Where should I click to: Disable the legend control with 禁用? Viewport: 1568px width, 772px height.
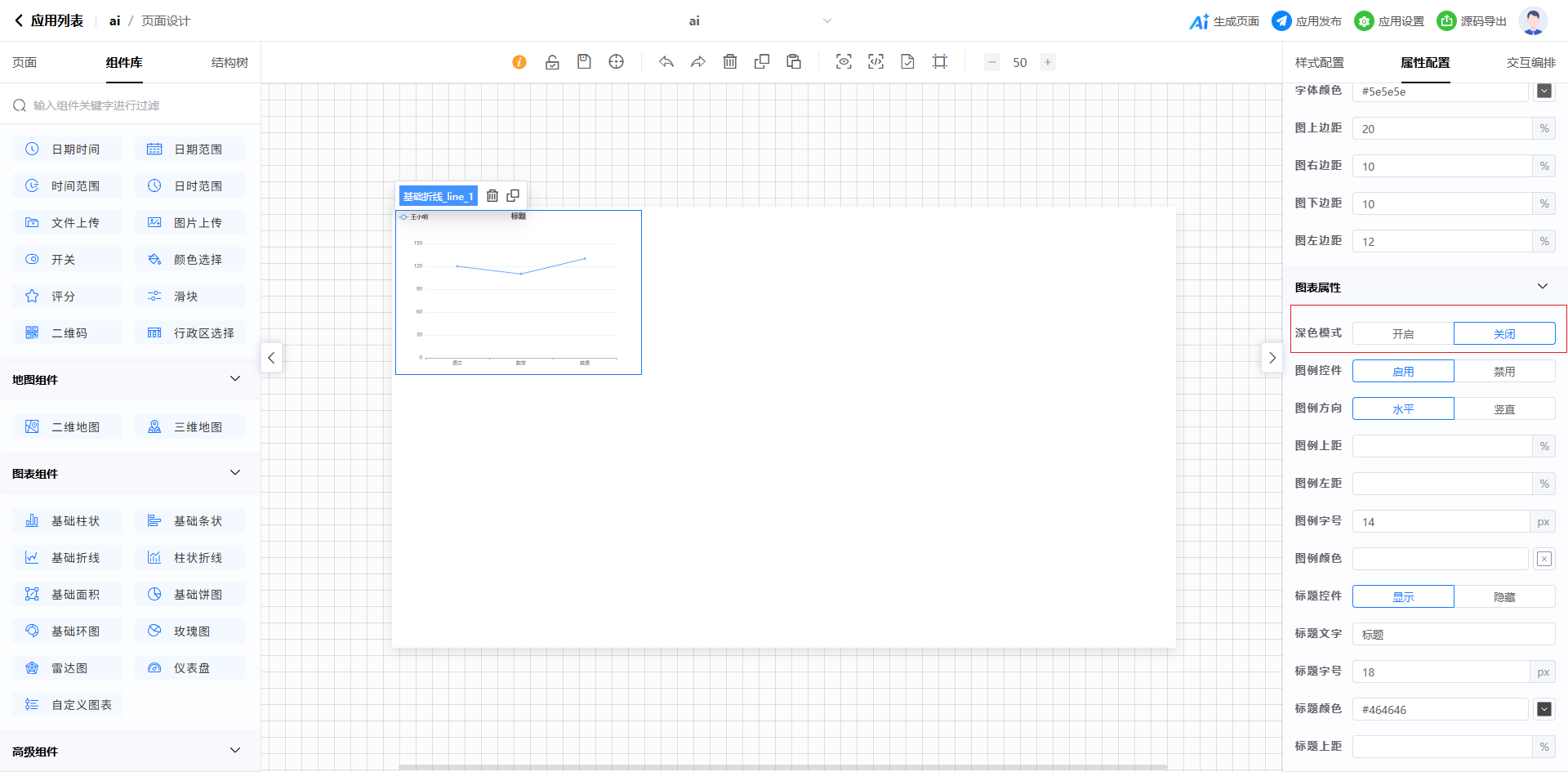[1504, 372]
